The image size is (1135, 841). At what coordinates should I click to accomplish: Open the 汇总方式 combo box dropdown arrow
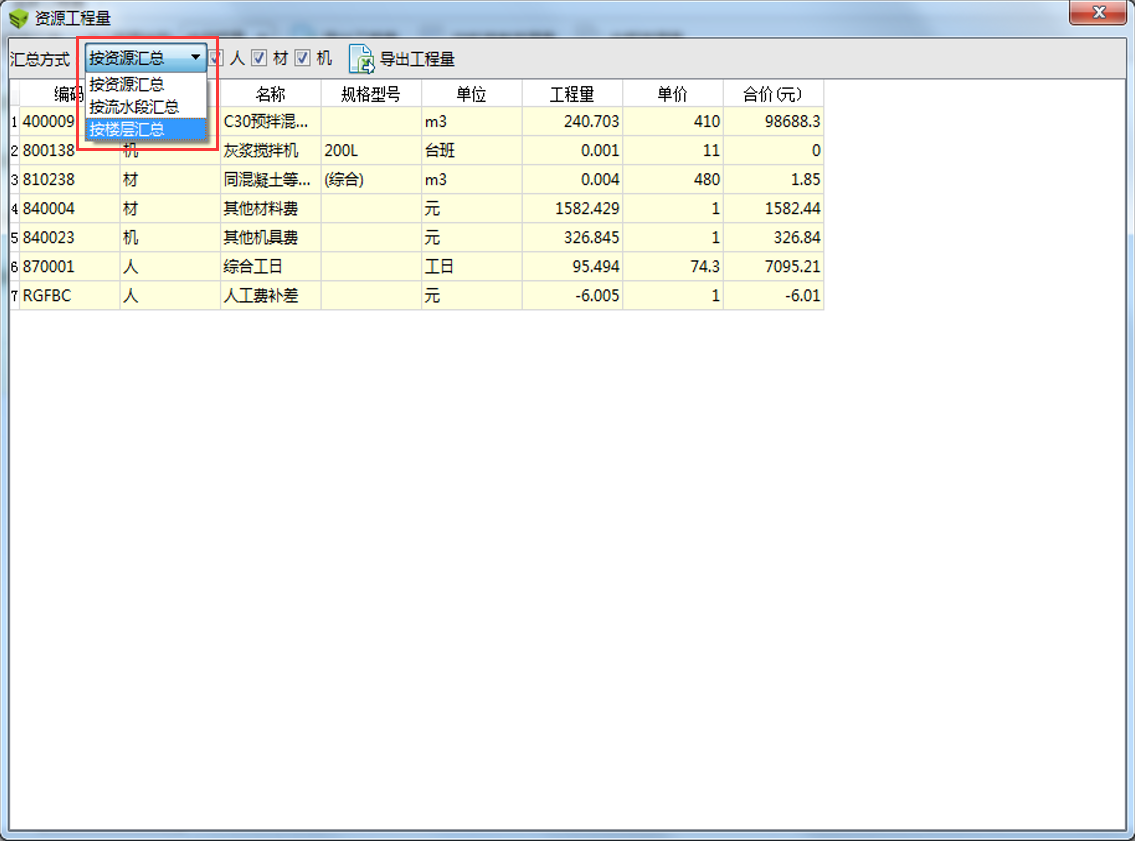point(195,57)
